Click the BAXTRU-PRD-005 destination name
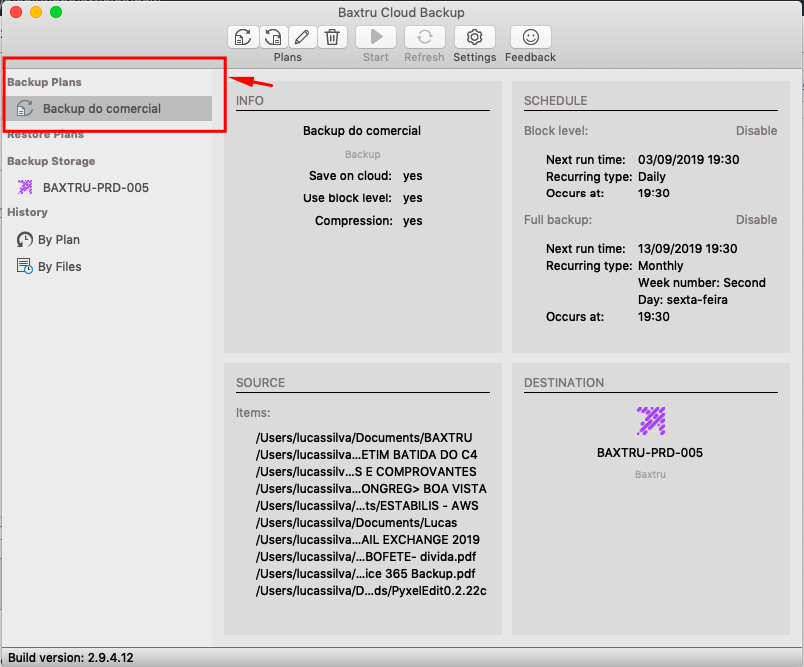804x667 pixels. pyautogui.click(x=650, y=453)
